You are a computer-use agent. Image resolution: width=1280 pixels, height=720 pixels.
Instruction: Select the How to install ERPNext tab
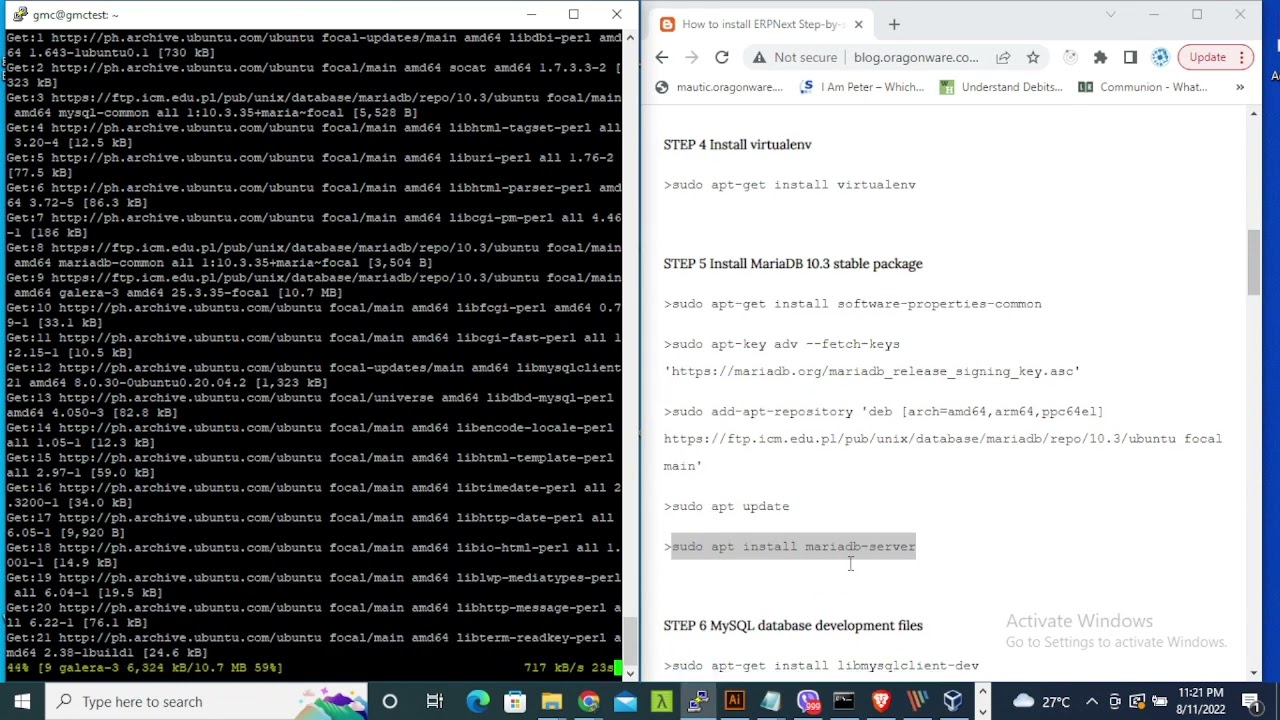[760, 24]
